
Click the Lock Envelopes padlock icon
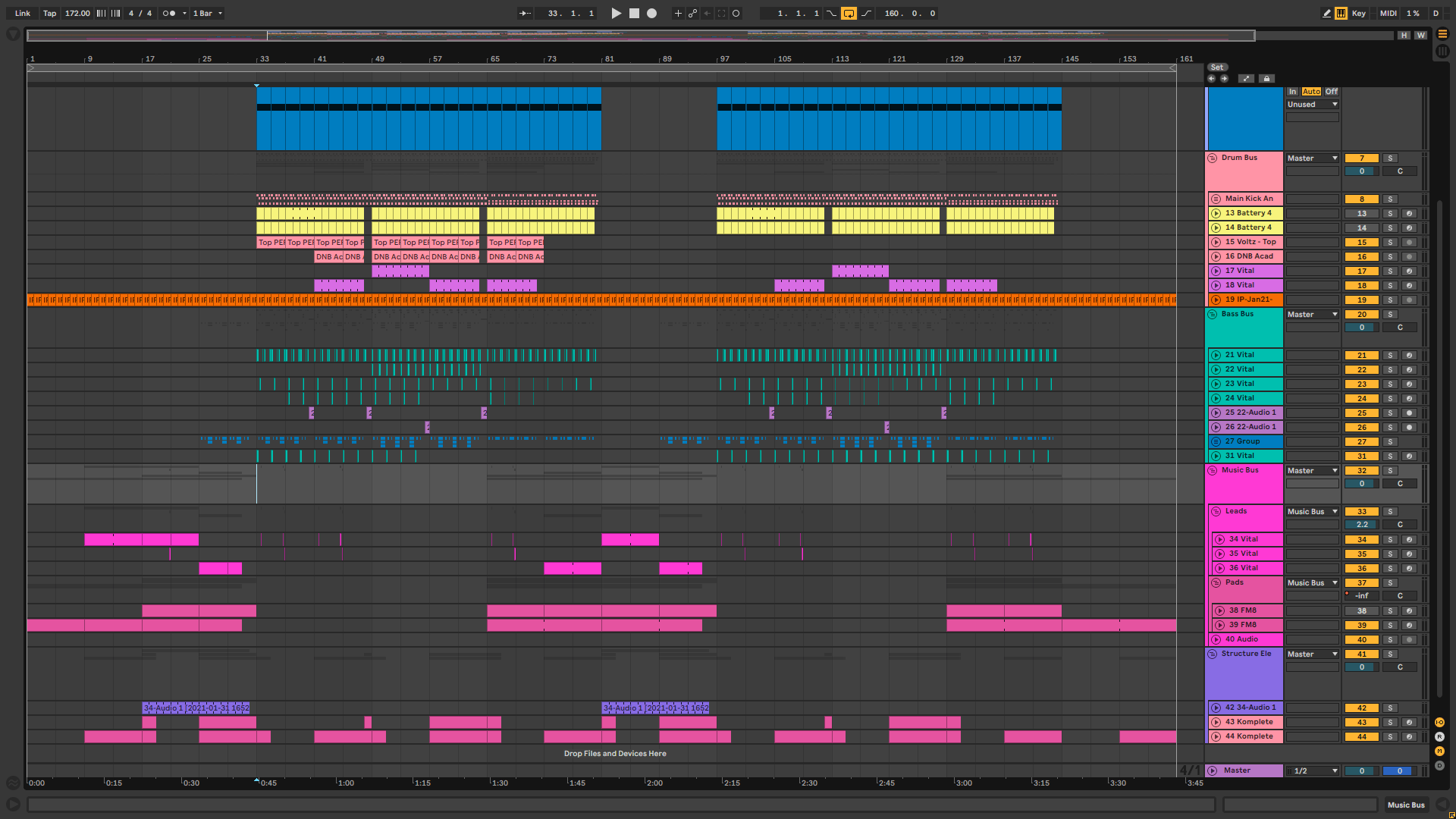click(1266, 78)
